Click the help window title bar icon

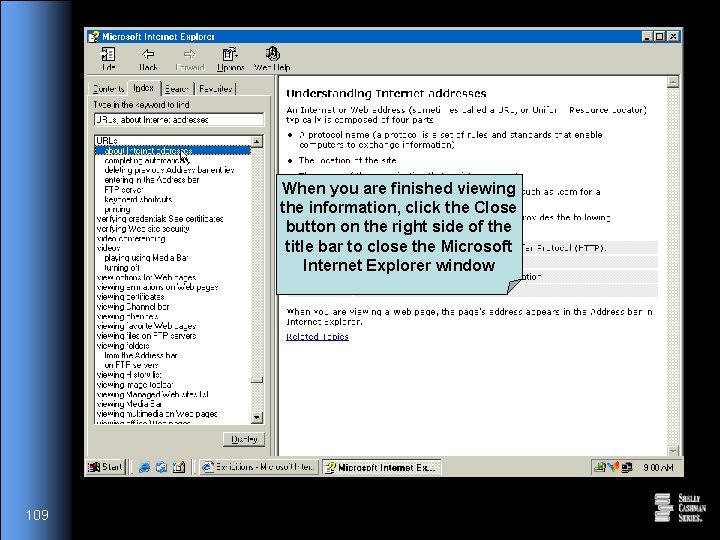pos(94,37)
